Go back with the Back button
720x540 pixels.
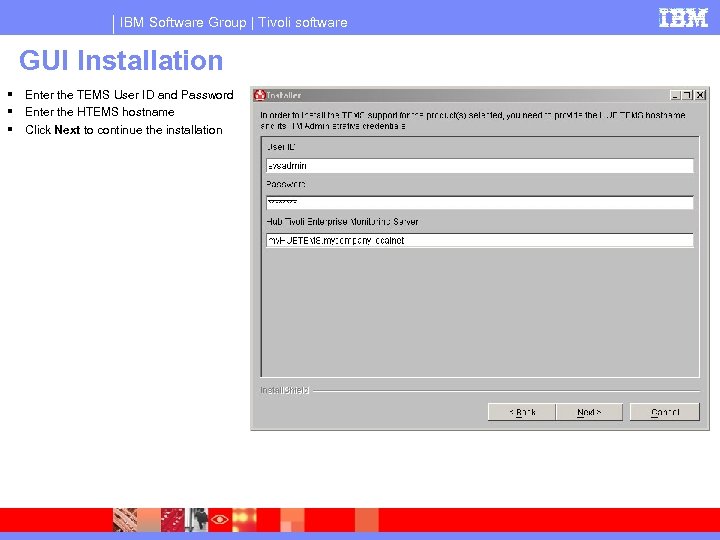pyautogui.click(x=522, y=412)
